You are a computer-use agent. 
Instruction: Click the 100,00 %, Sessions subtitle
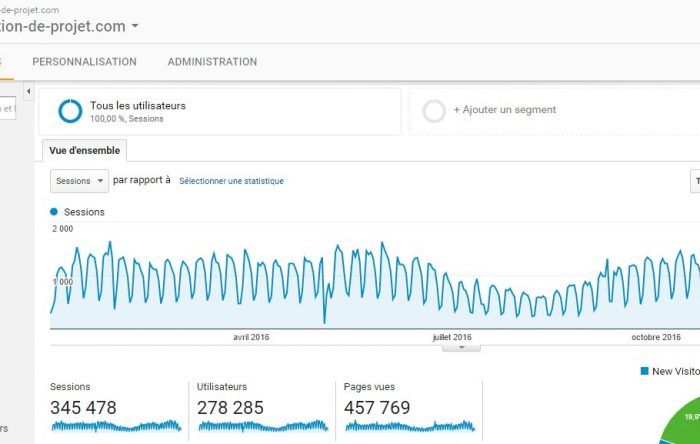[x=127, y=119]
